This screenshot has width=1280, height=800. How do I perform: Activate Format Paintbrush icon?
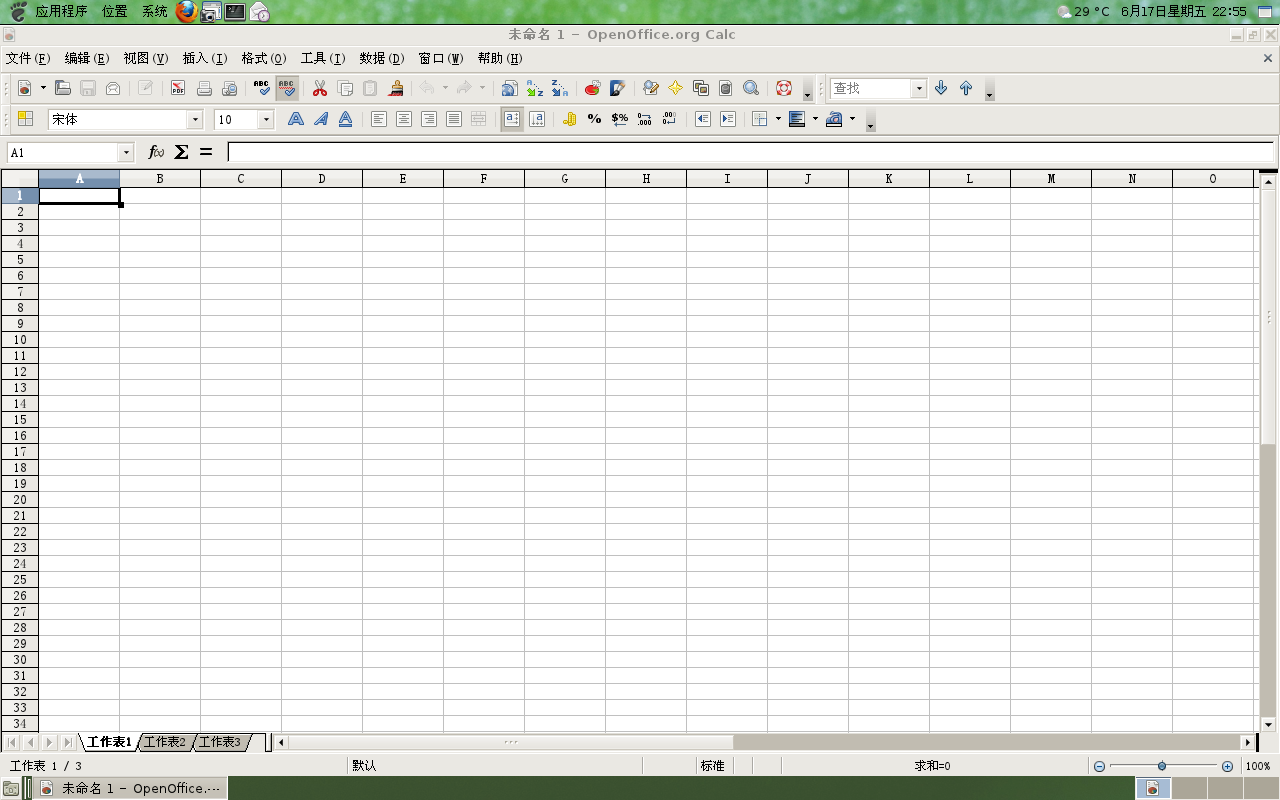click(x=396, y=88)
